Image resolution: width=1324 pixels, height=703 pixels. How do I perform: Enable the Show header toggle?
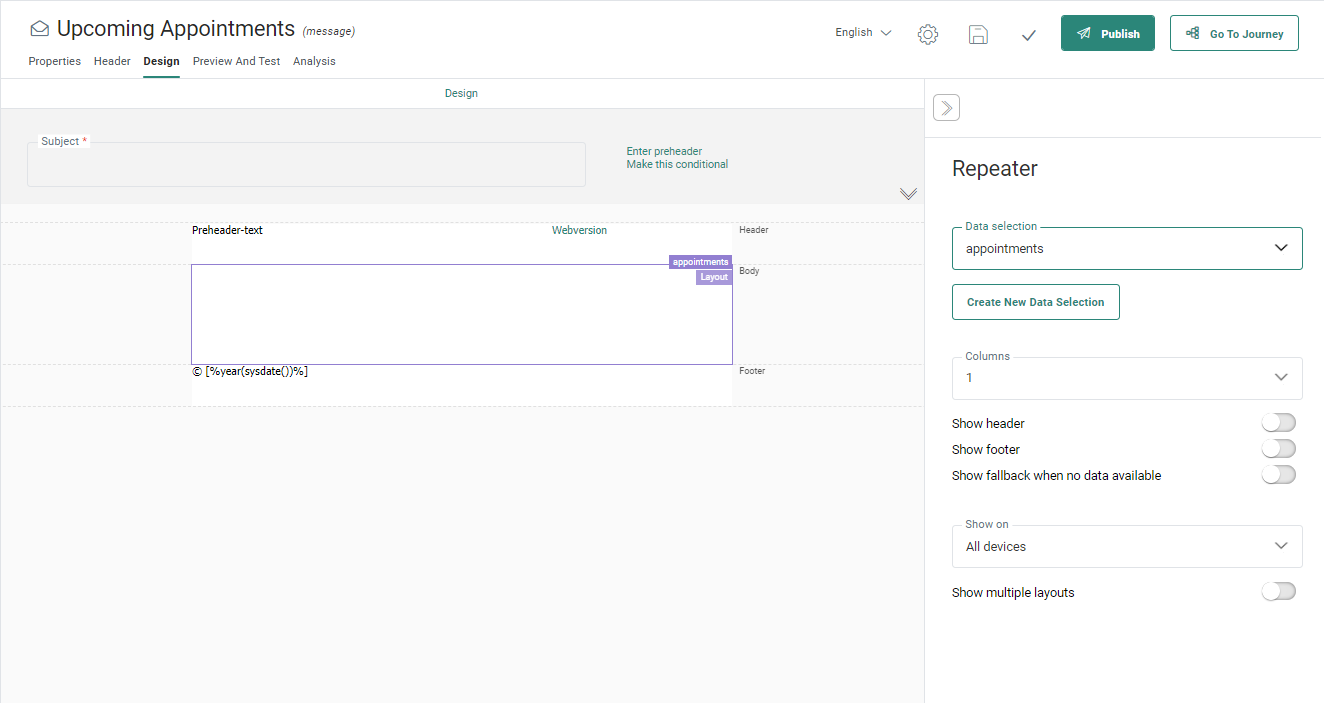1278,423
